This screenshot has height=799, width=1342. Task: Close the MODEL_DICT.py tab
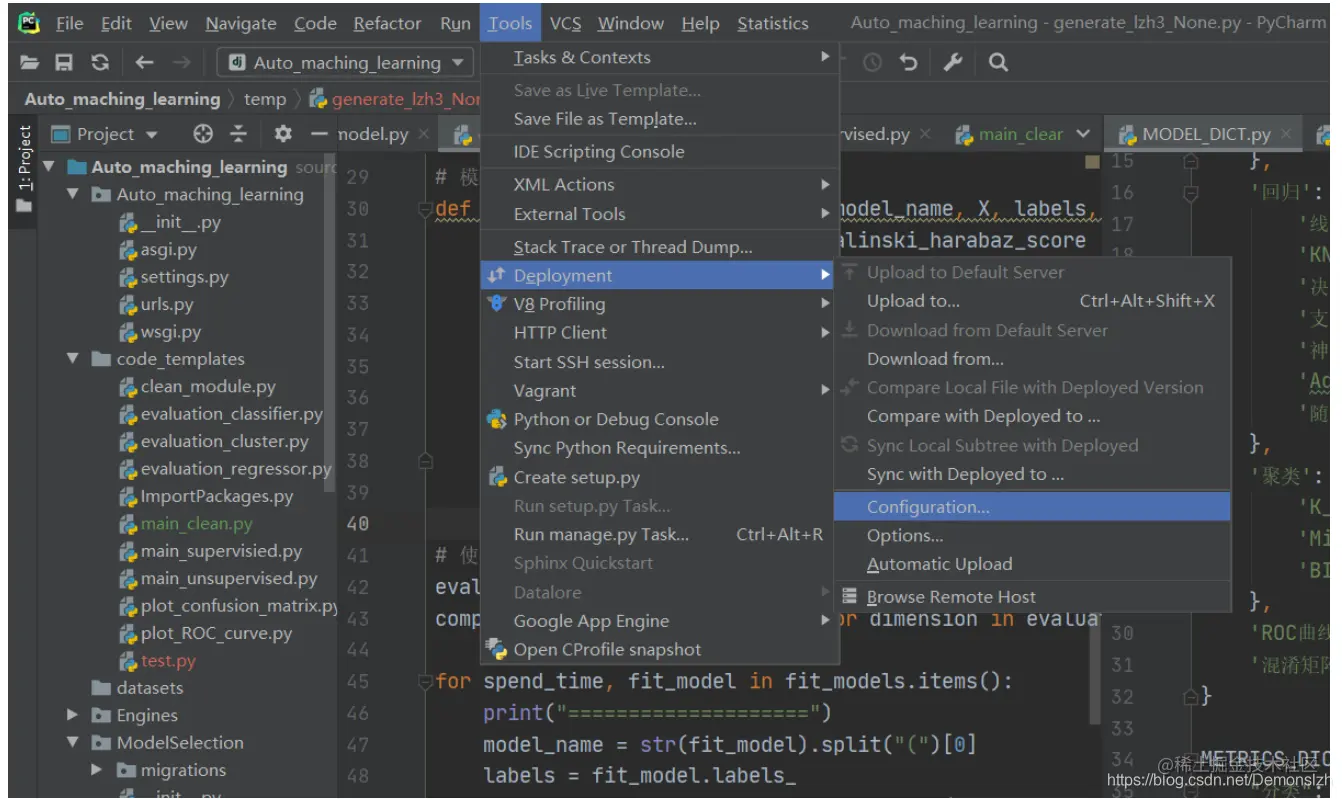1286,134
